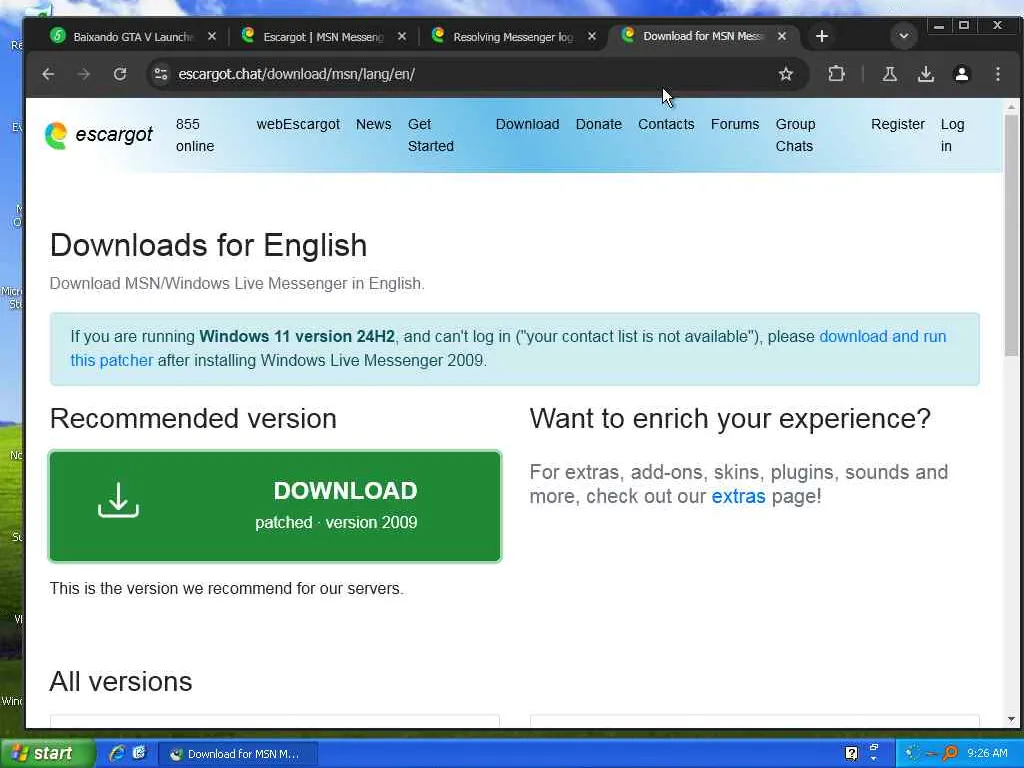
Task: Open the Contacts nav link
Action: pos(665,124)
